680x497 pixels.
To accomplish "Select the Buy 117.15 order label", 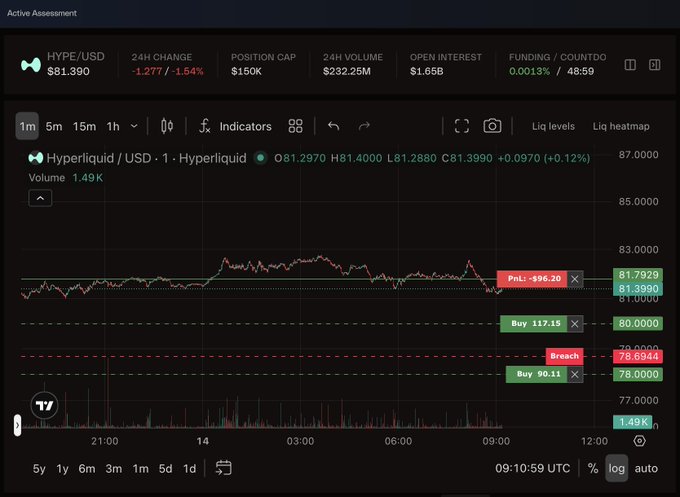I will point(533,324).
